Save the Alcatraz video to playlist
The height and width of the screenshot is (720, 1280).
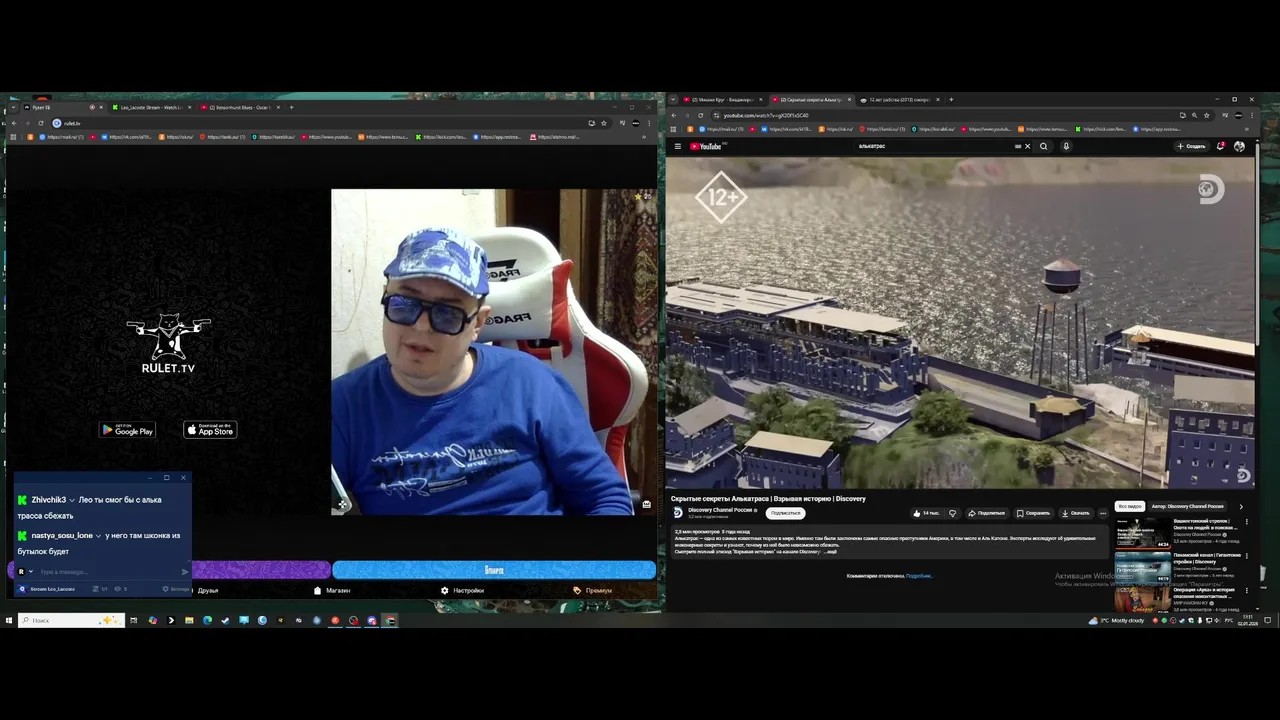click(1033, 513)
